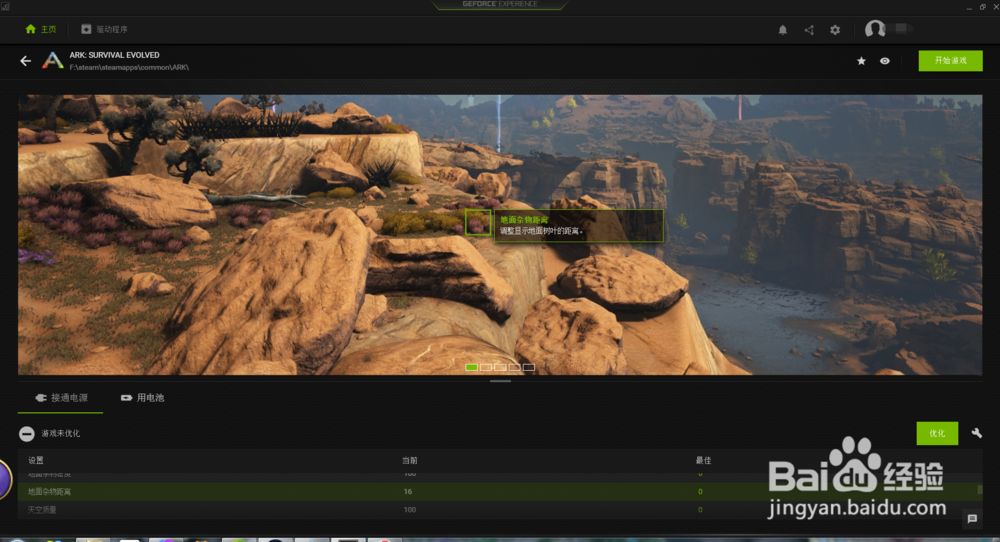This screenshot has width=1000, height=542.
Task: Click the 地面杂物距离 tooltip in screenshot
Action: (x=578, y=226)
